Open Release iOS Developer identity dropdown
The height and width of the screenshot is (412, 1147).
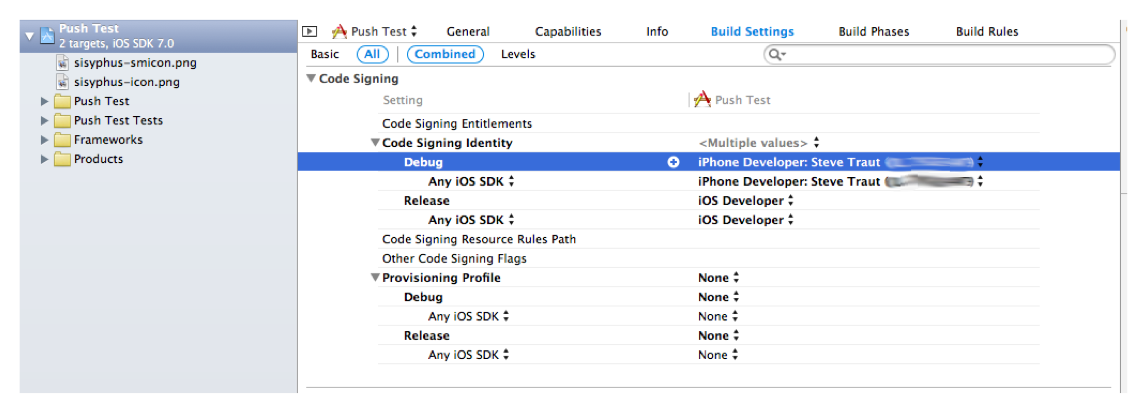point(746,201)
